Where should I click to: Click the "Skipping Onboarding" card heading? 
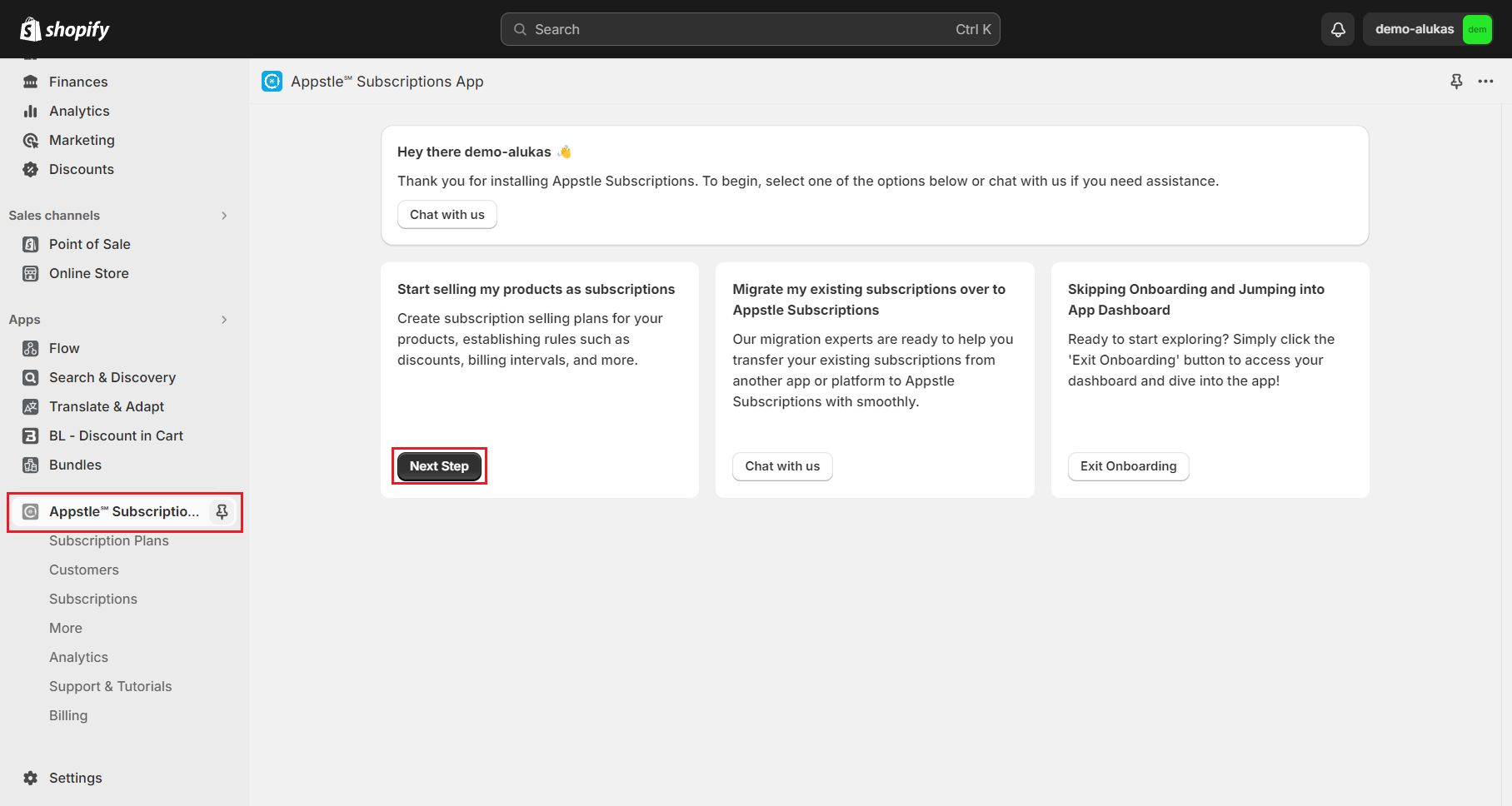1196,300
